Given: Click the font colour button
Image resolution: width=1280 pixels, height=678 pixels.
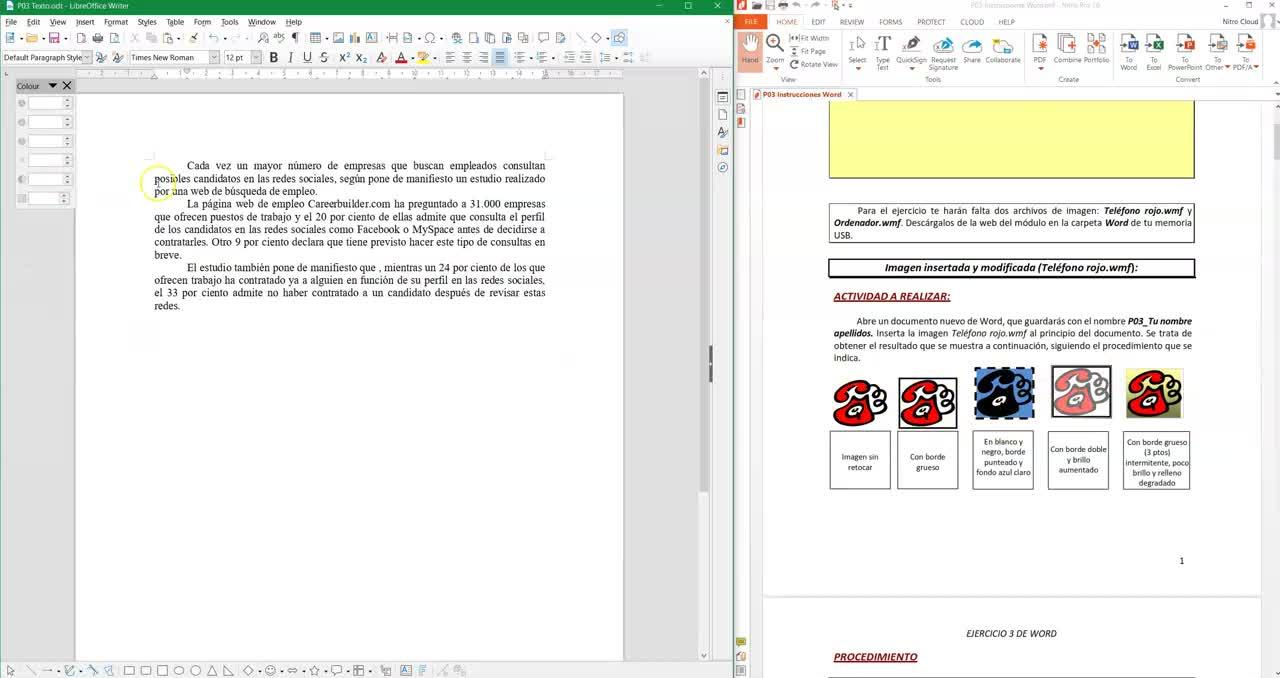Looking at the screenshot, I should [x=401, y=58].
